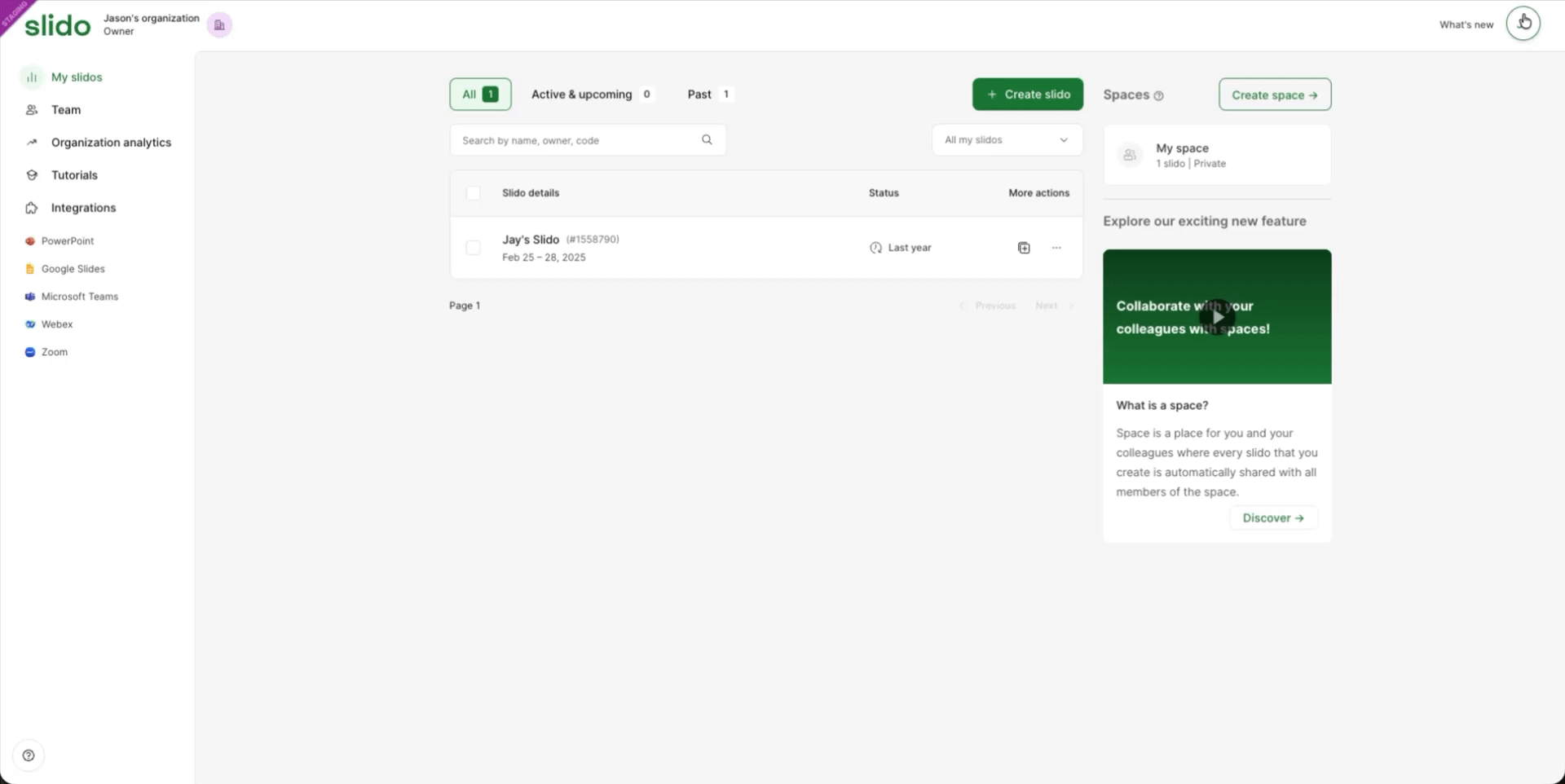Click the Spaces info icon
The height and width of the screenshot is (784, 1565).
(1158, 96)
